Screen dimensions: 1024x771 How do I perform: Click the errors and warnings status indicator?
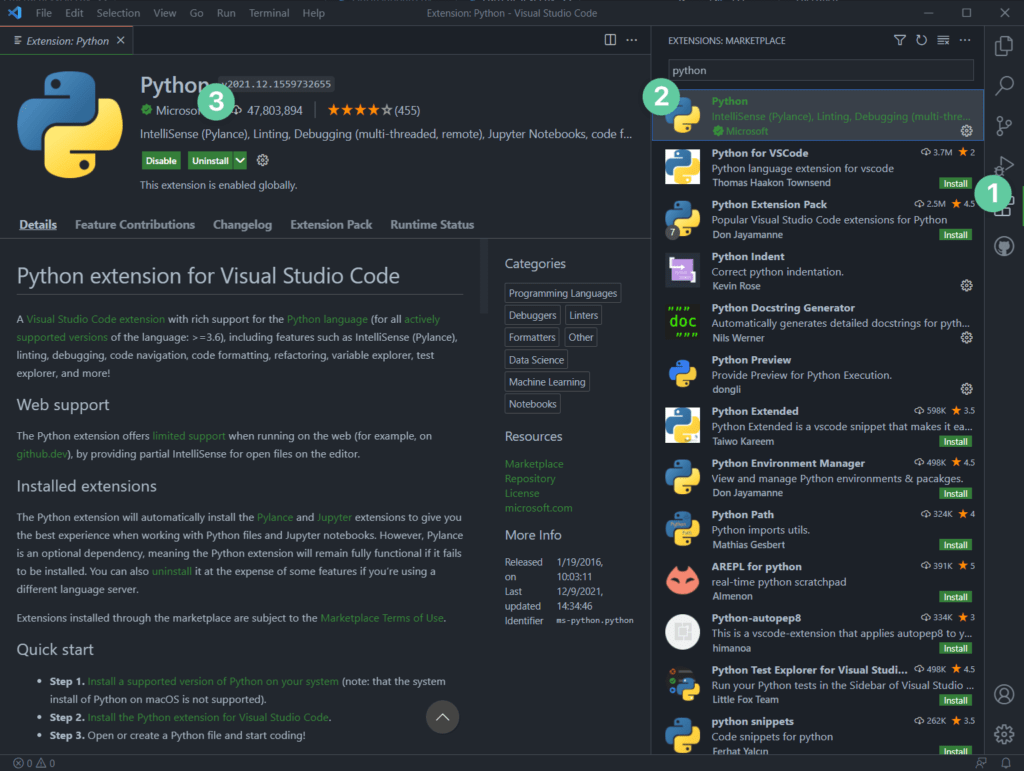[34, 763]
